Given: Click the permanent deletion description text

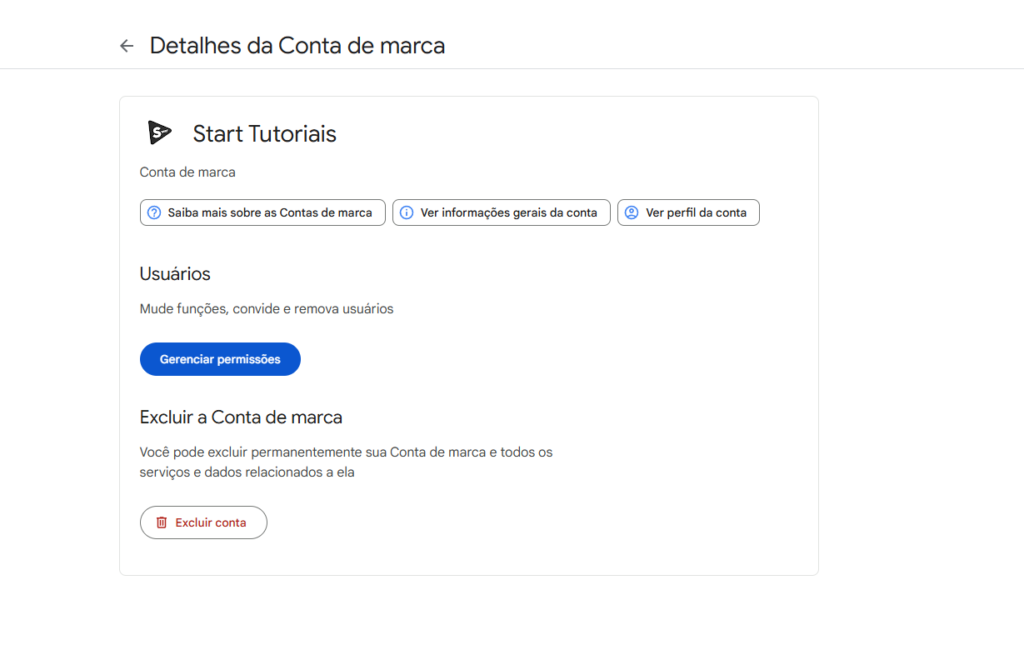Looking at the screenshot, I should pos(346,462).
